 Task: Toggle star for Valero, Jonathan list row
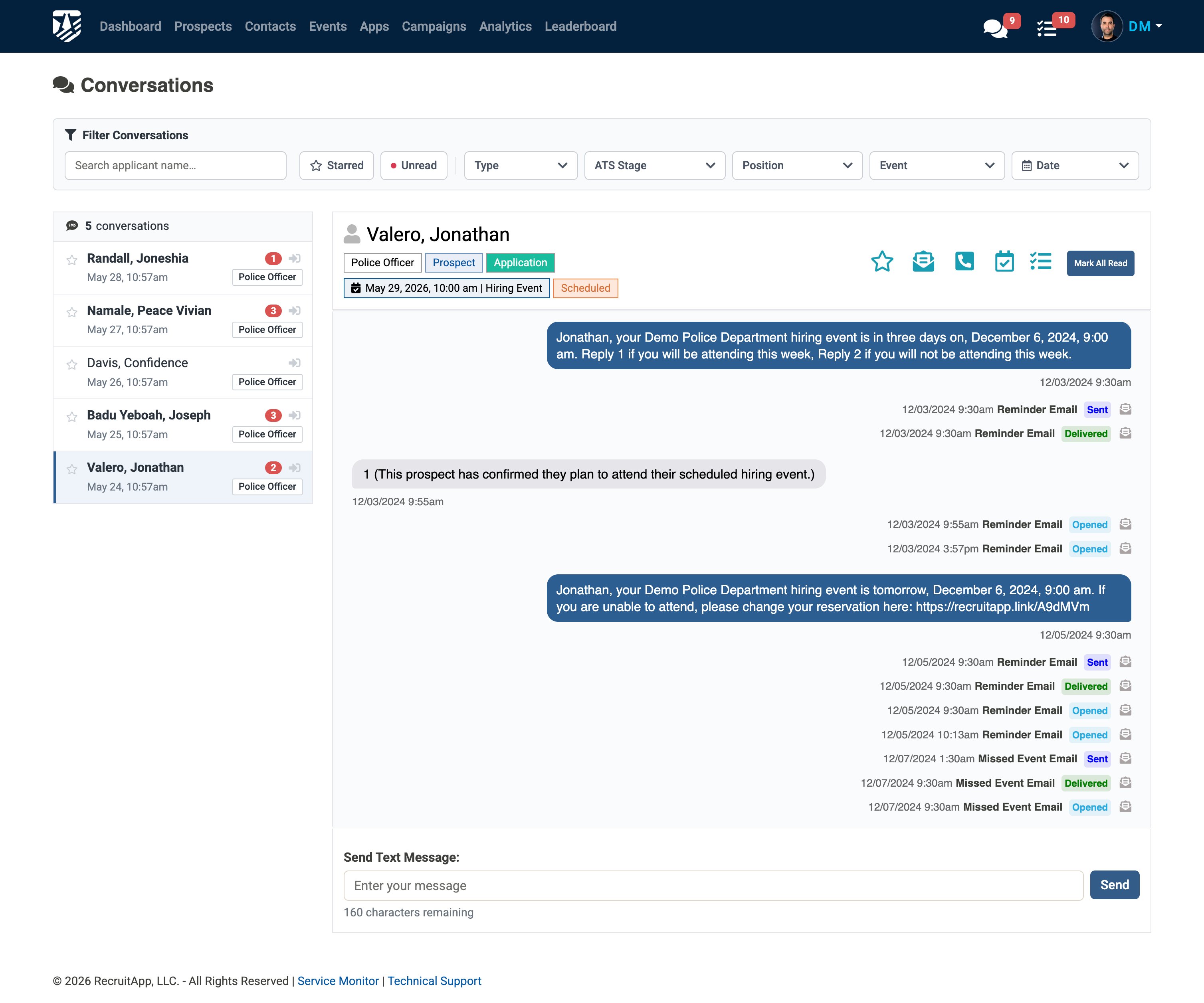(72, 469)
